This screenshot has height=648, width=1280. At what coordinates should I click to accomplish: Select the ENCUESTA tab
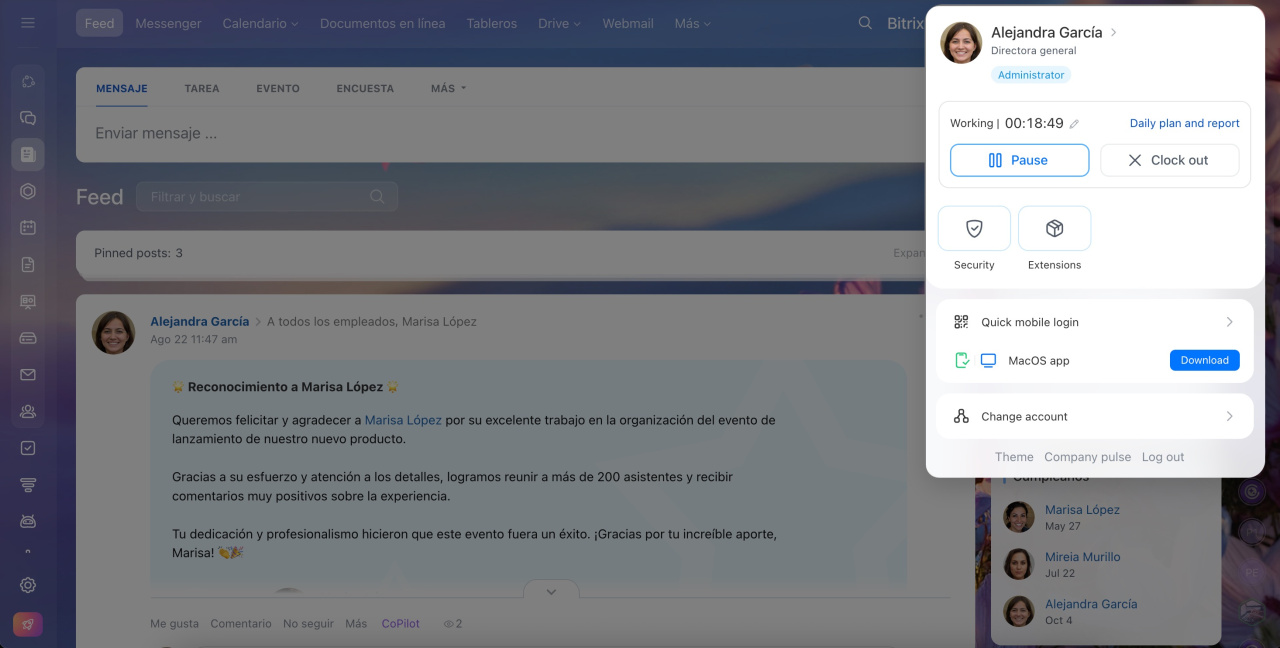[365, 88]
